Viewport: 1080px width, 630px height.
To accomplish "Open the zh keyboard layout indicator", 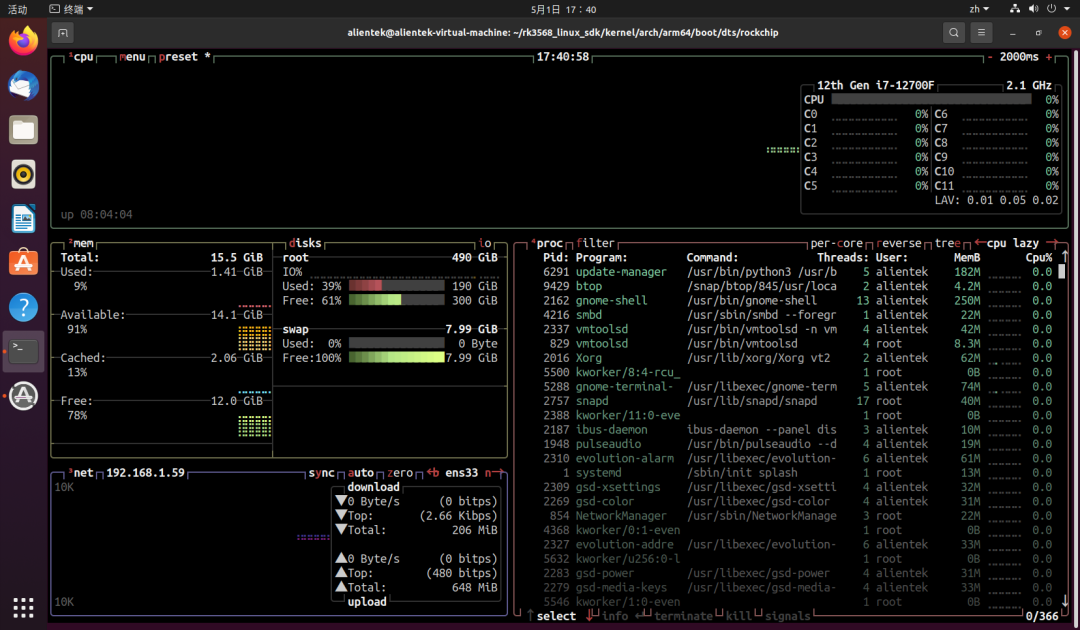I will click(978, 8).
